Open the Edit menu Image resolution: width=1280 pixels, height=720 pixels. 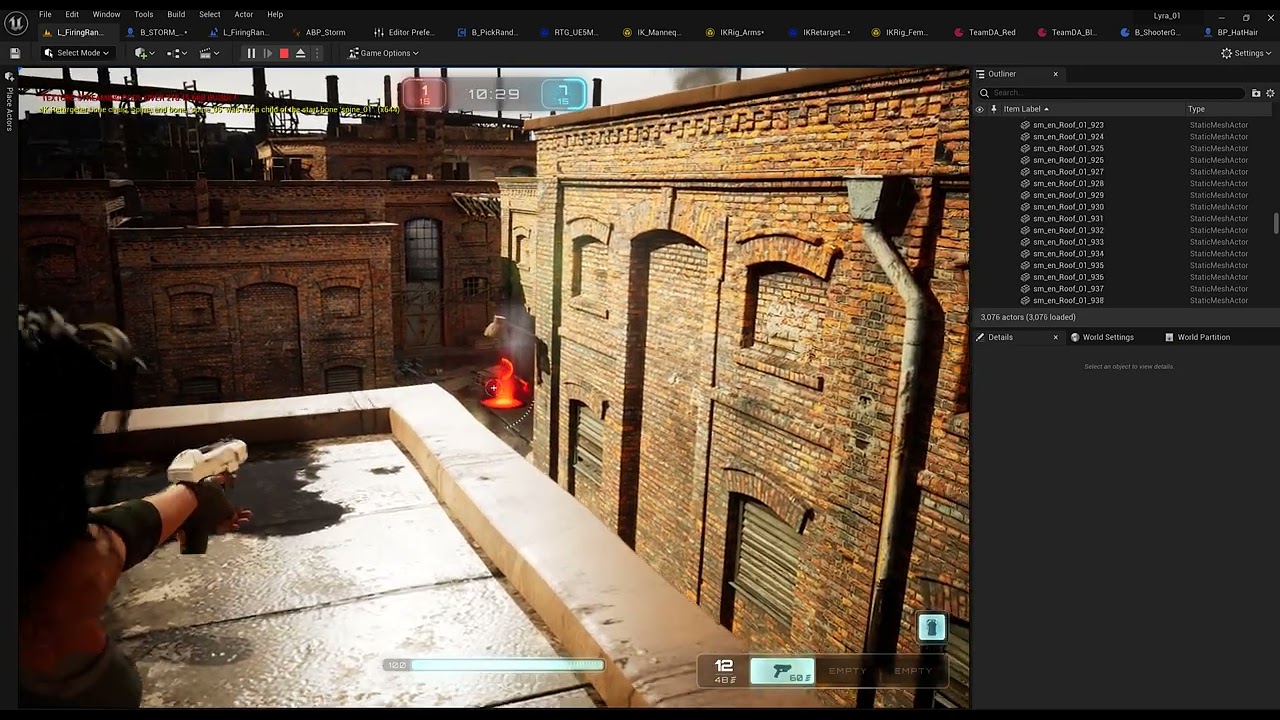point(72,14)
